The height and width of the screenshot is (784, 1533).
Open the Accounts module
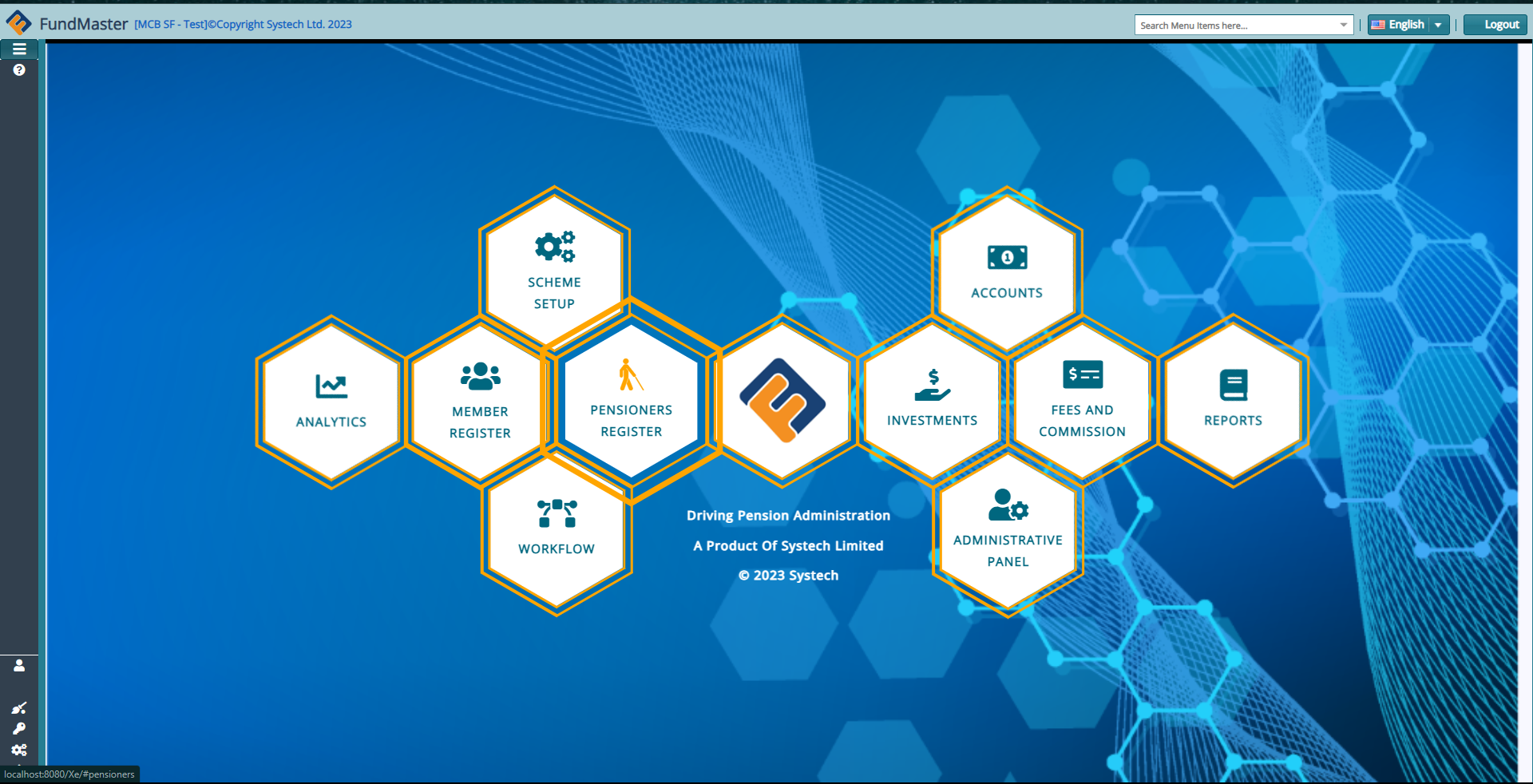(1007, 271)
